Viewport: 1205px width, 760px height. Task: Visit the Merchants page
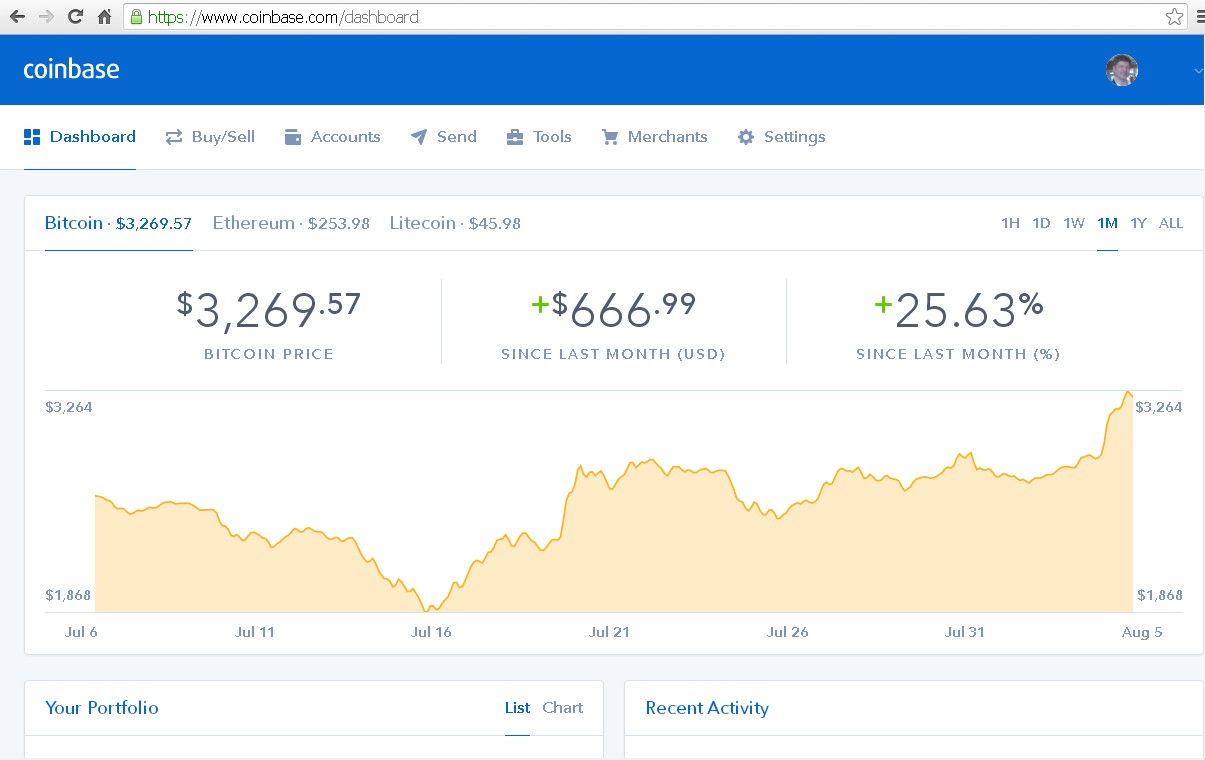[654, 137]
